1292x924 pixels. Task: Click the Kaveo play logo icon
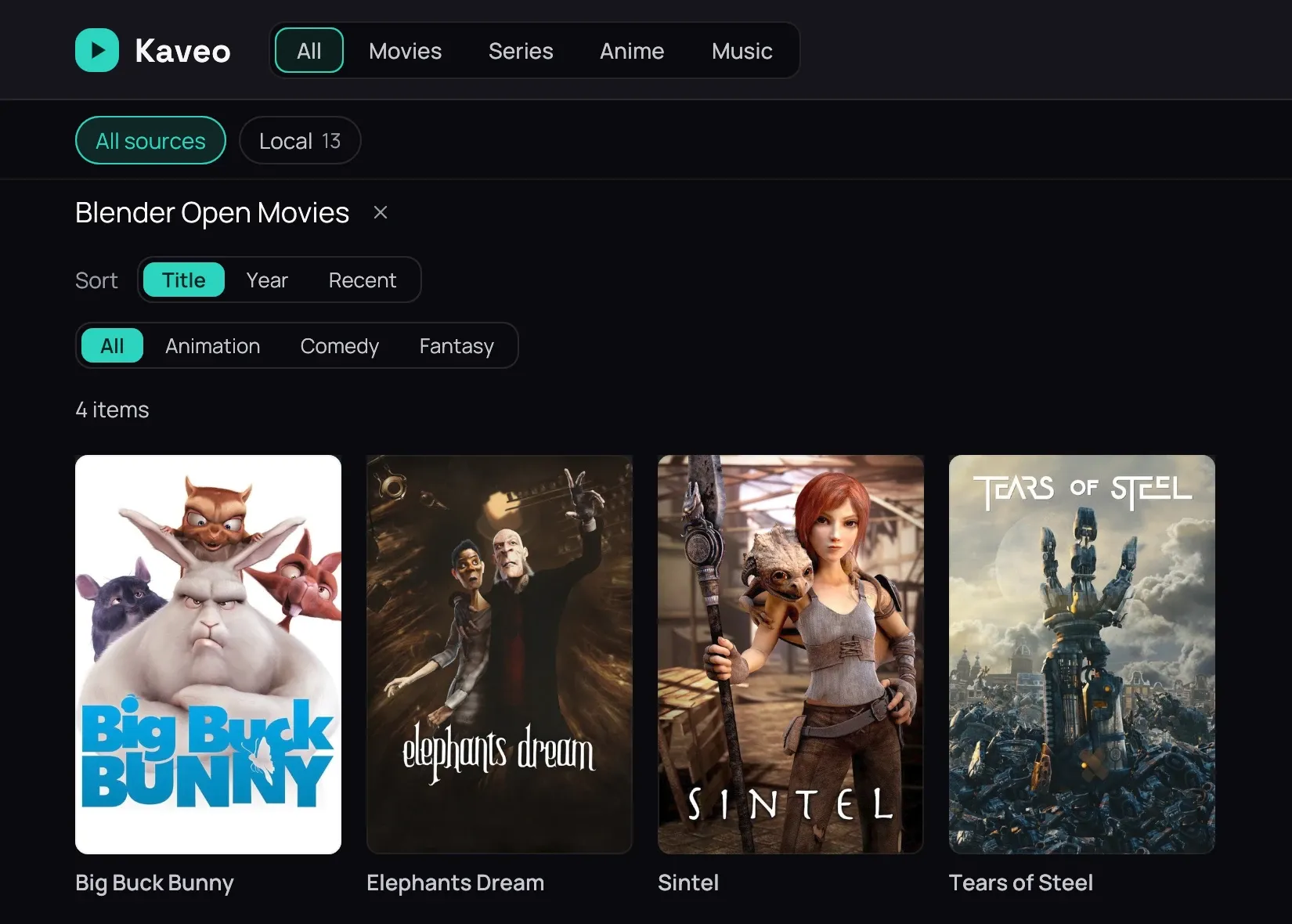(x=97, y=50)
